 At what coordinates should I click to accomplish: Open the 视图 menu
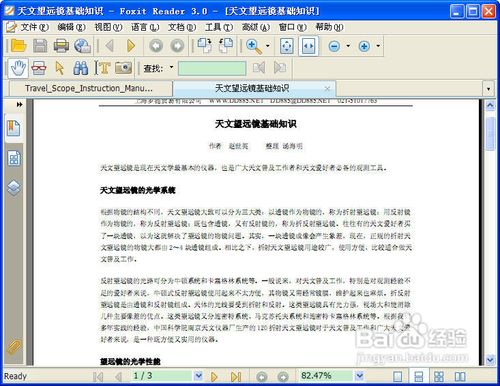tap(108, 27)
